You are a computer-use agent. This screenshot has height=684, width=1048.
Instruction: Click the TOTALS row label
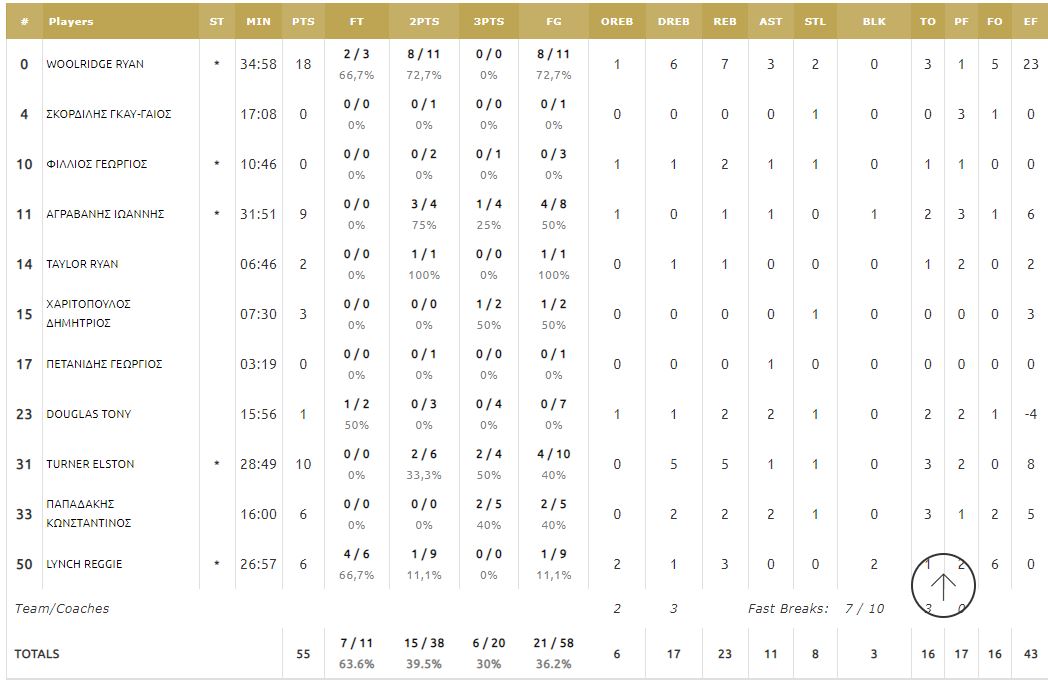[x=37, y=654]
